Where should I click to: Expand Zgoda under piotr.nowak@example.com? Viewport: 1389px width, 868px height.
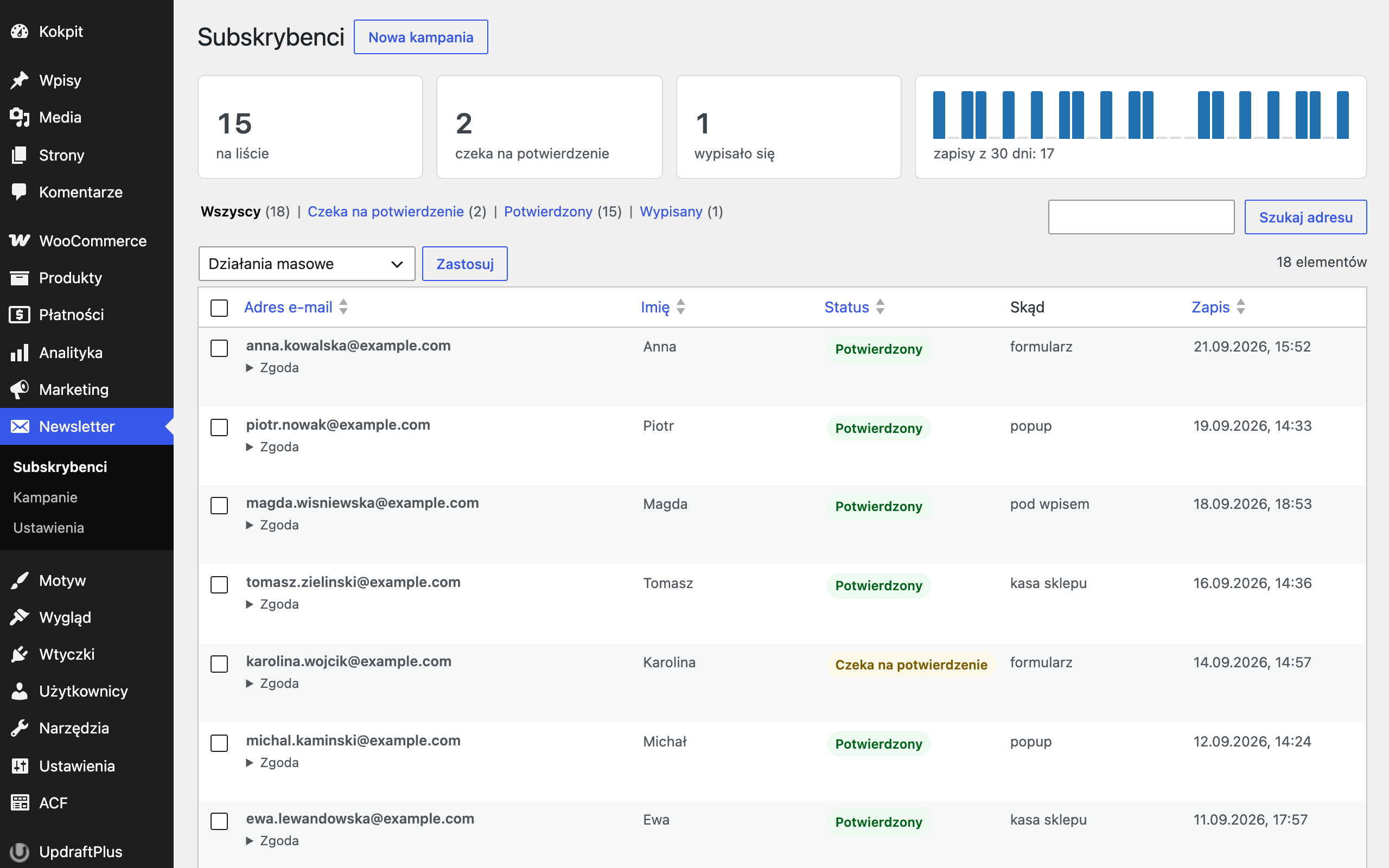coord(272,446)
